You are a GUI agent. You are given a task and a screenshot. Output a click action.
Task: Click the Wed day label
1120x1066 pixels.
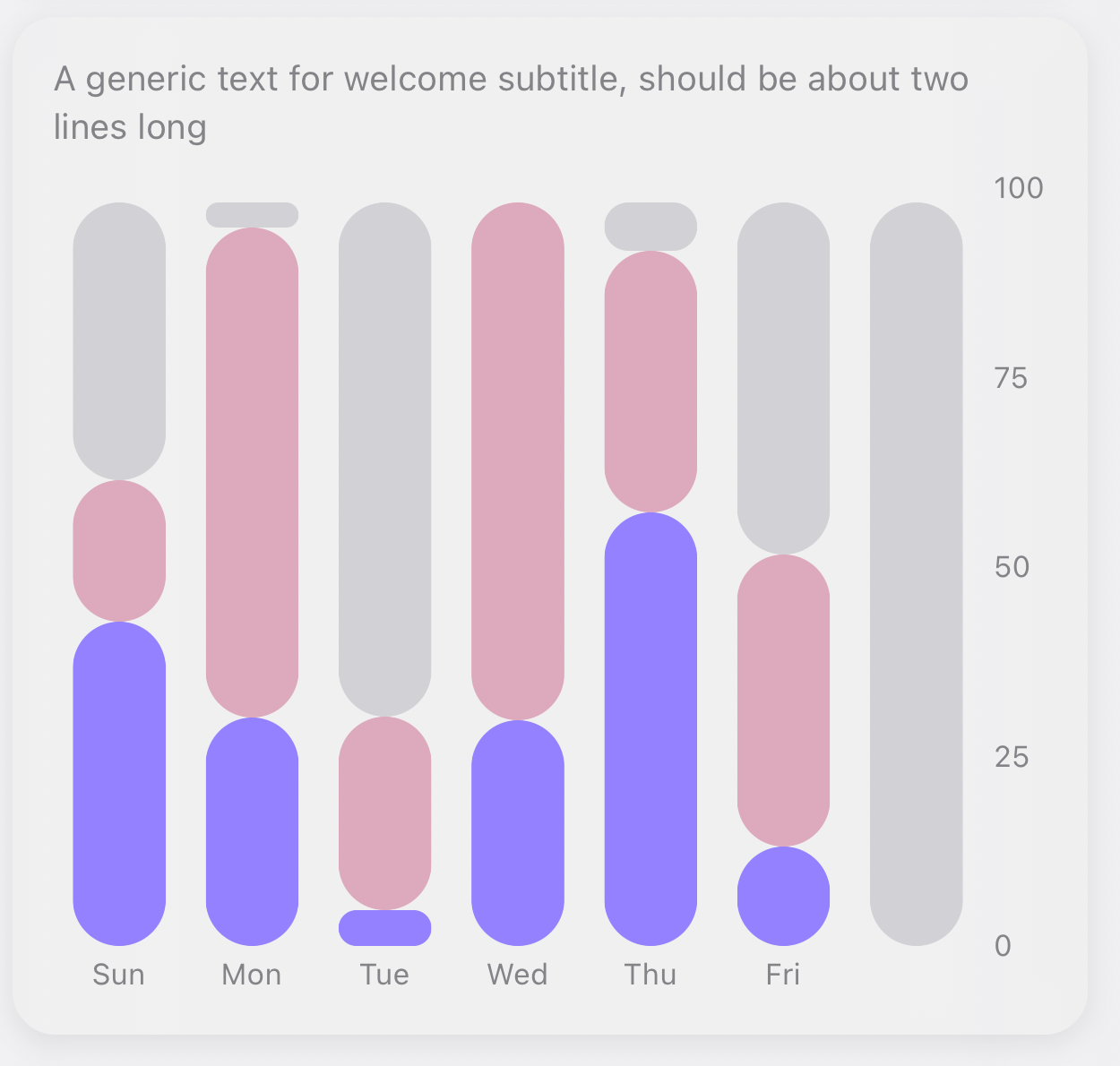tap(518, 975)
